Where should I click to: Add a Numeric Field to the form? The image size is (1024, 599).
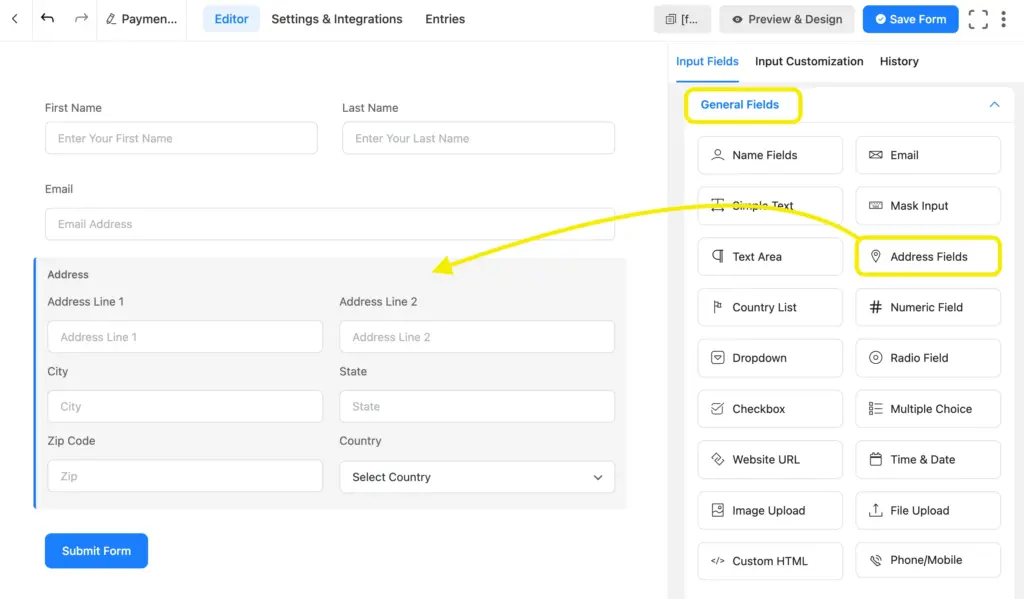click(927, 307)
